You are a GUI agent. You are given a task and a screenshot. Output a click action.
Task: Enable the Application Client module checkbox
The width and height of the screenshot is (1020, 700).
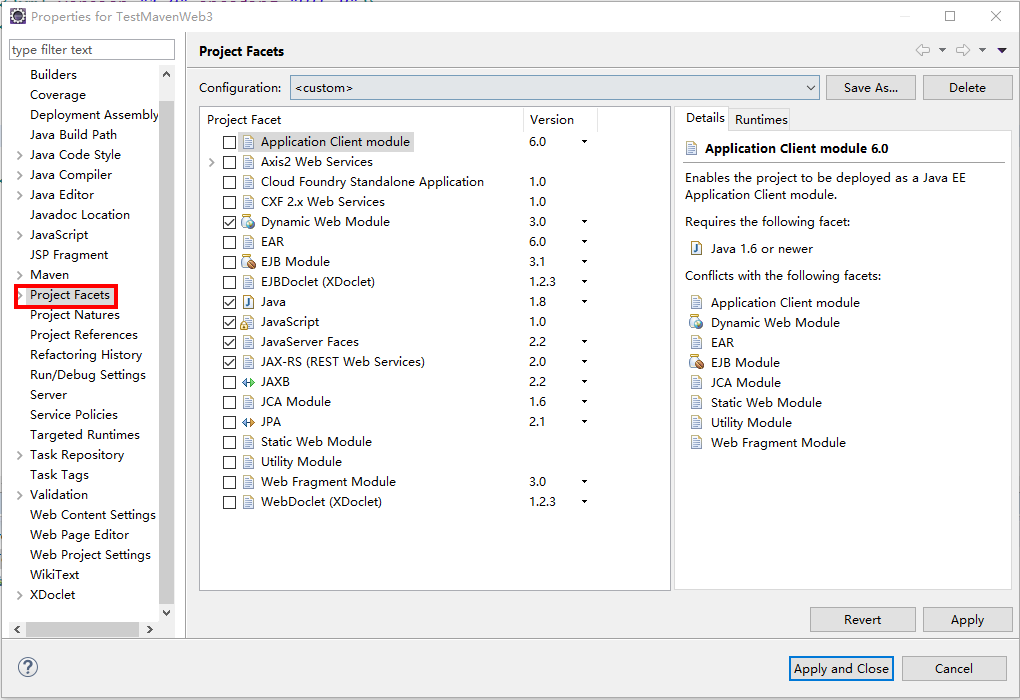pyautogui.click(x=230, y=142)
